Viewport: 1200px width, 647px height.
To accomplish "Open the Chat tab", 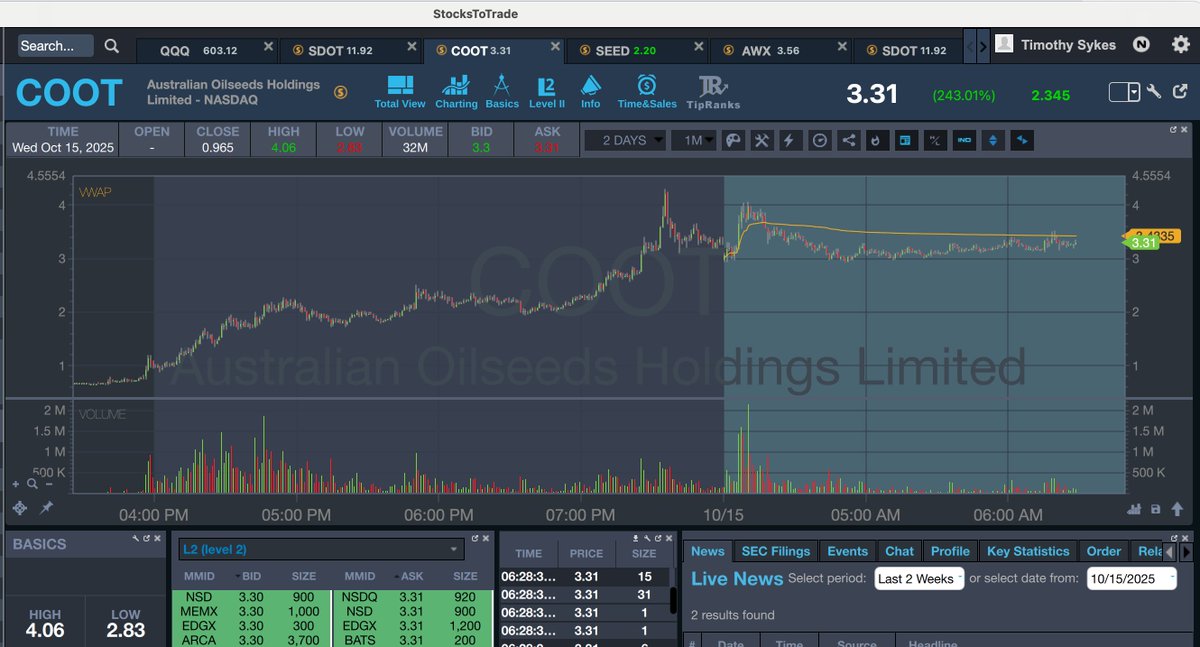I will tap(899, 551).
